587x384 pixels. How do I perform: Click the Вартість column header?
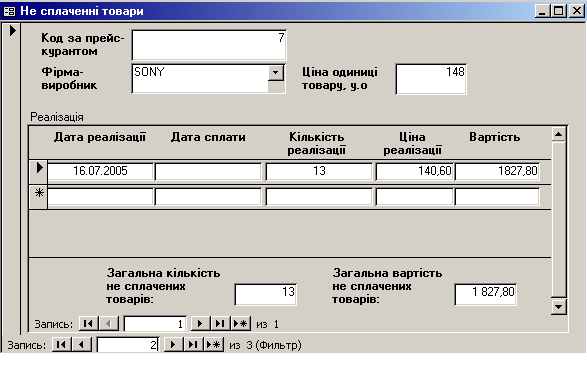point(495,137)
